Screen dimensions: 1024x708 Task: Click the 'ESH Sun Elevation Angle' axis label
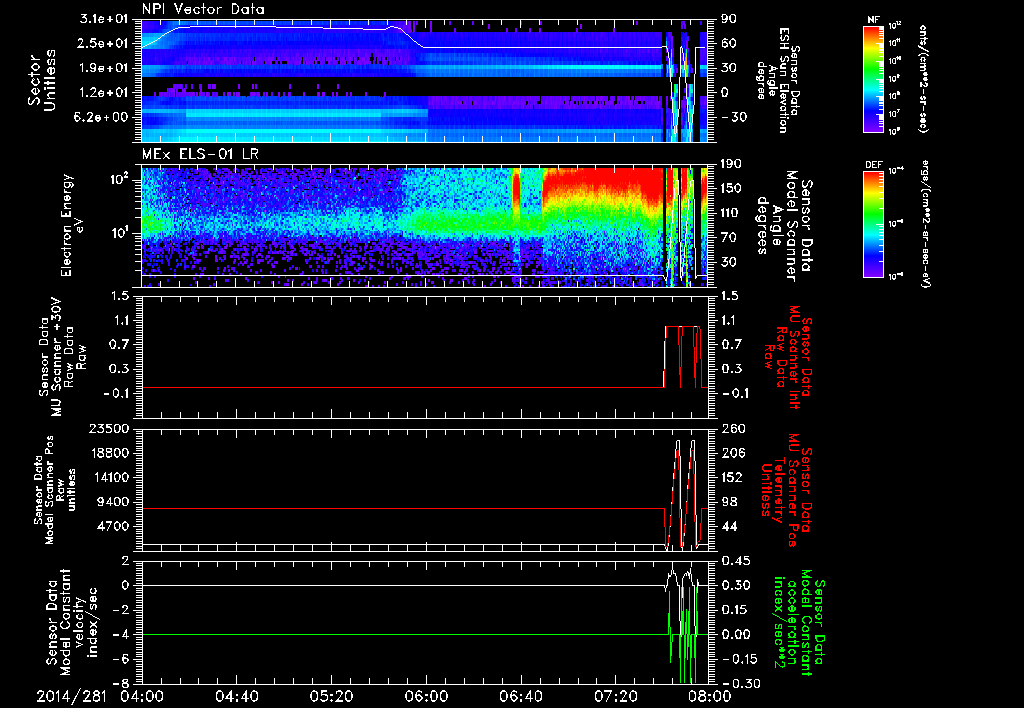pos(777,80)
